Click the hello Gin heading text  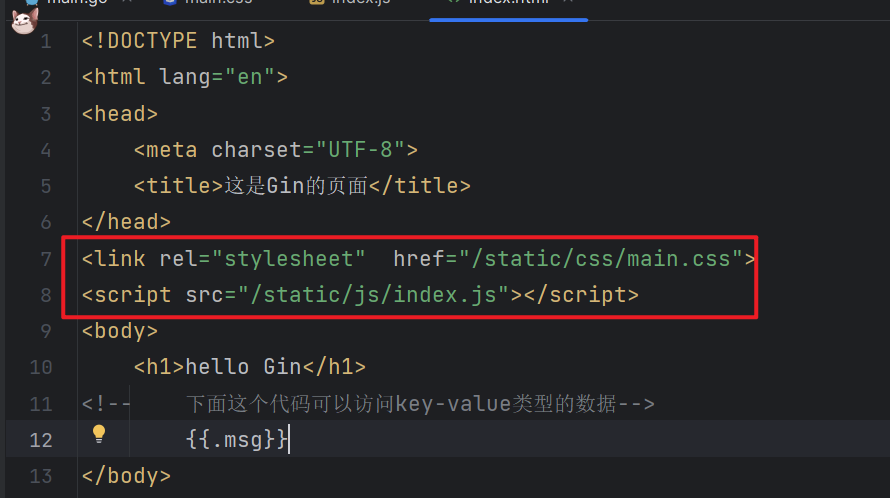click(243, 367)
